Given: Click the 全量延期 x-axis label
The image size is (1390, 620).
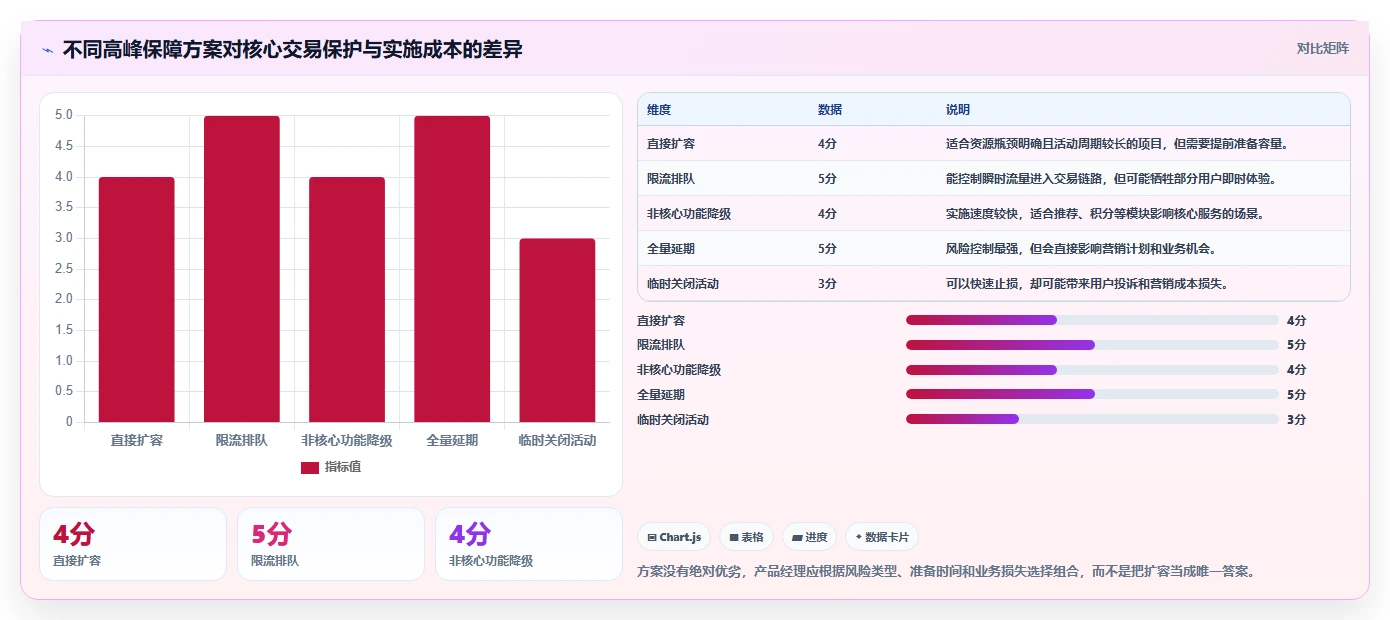Looking at the screenshot, I should coord(452,440).
